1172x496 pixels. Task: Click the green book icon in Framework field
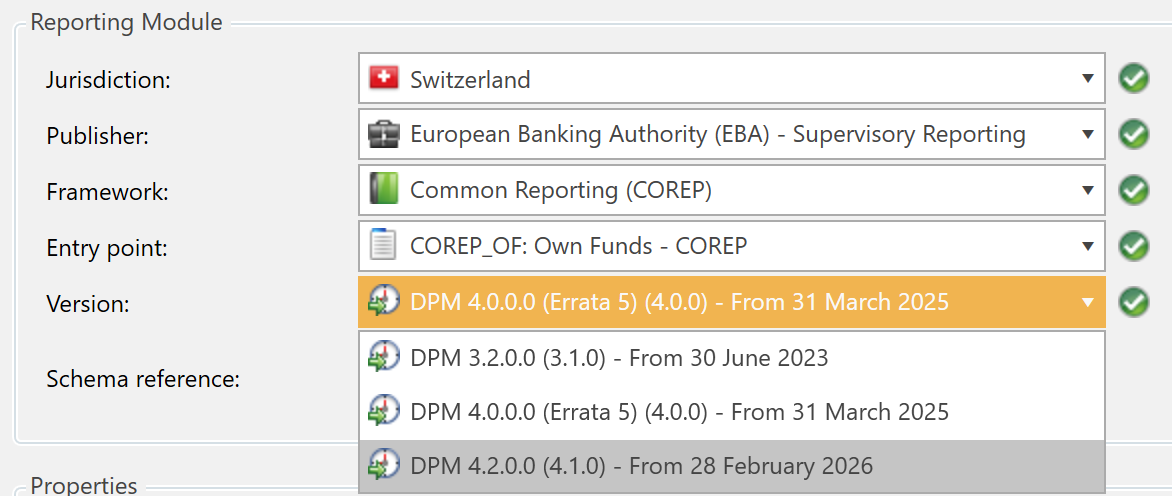[384, 190]
